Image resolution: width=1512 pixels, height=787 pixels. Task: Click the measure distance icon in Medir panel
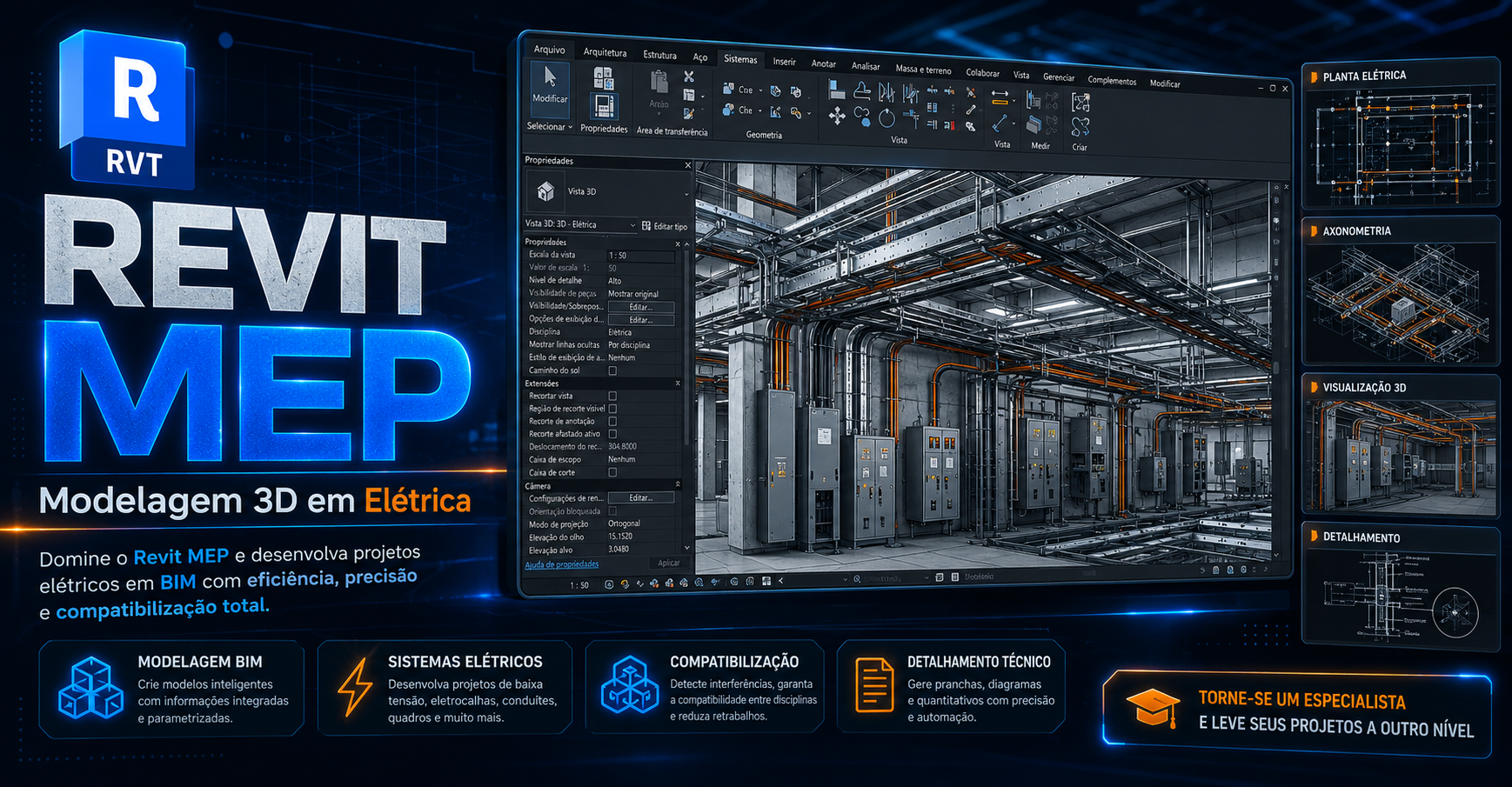coord(1033,100)
